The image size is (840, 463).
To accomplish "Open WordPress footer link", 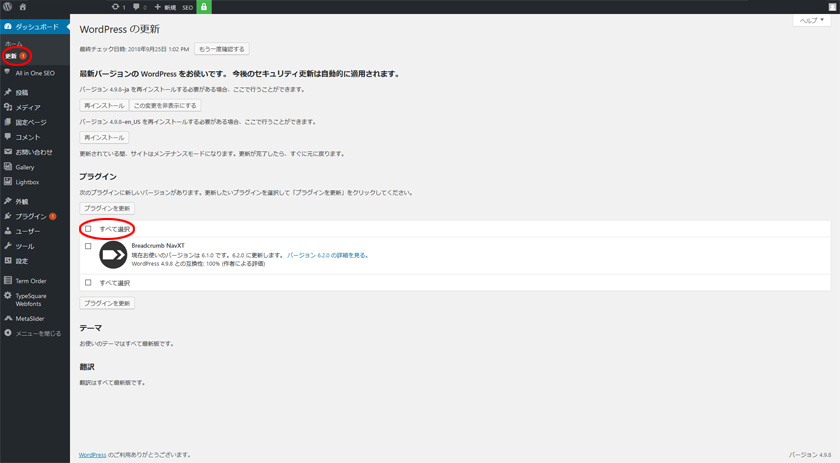I will (x=92, y=455).
